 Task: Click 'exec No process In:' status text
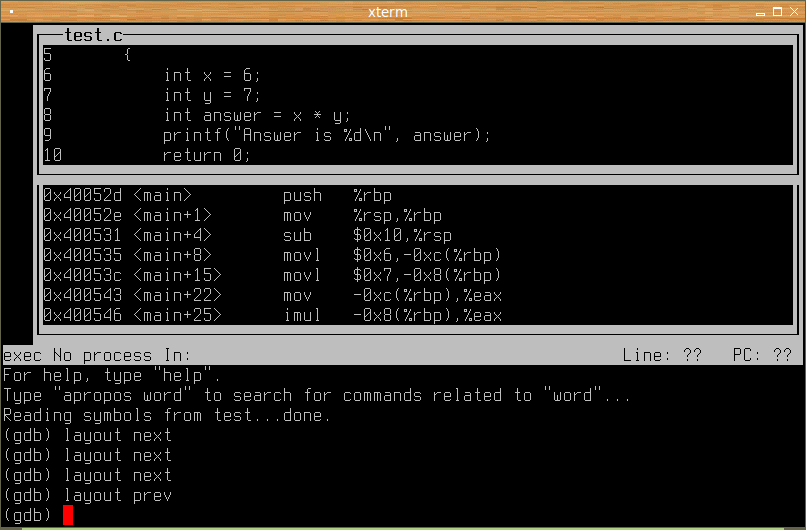pos(97,355)
